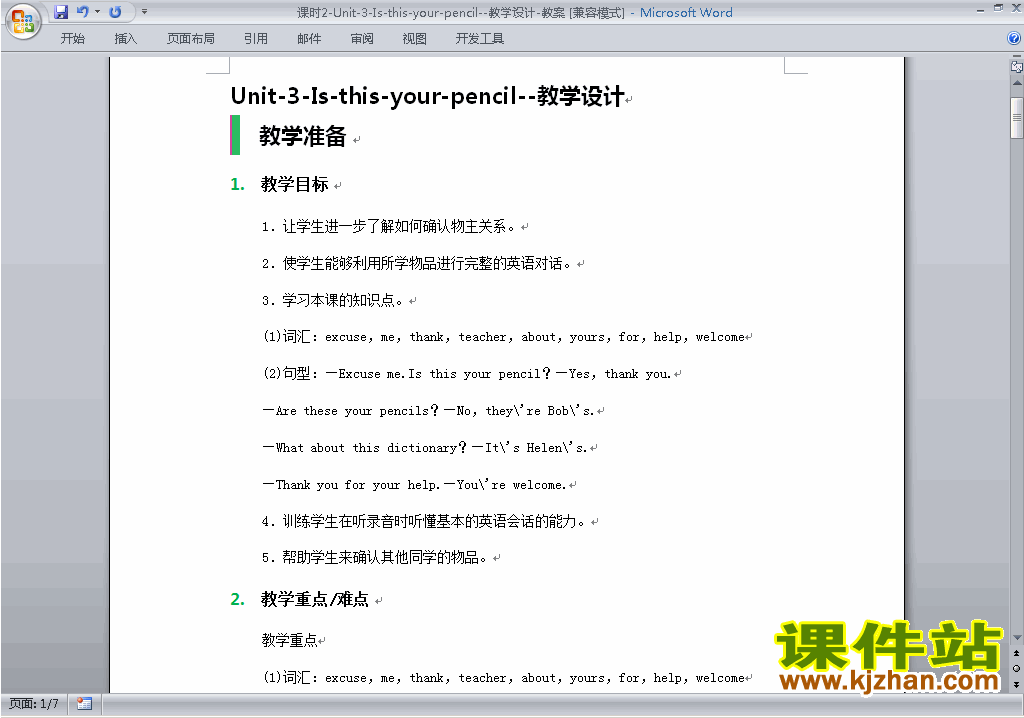Image resolution: width=1024 pixels, height=718 pixels.
Task: Click the scrollbar up arrow
Action: 1017,84
